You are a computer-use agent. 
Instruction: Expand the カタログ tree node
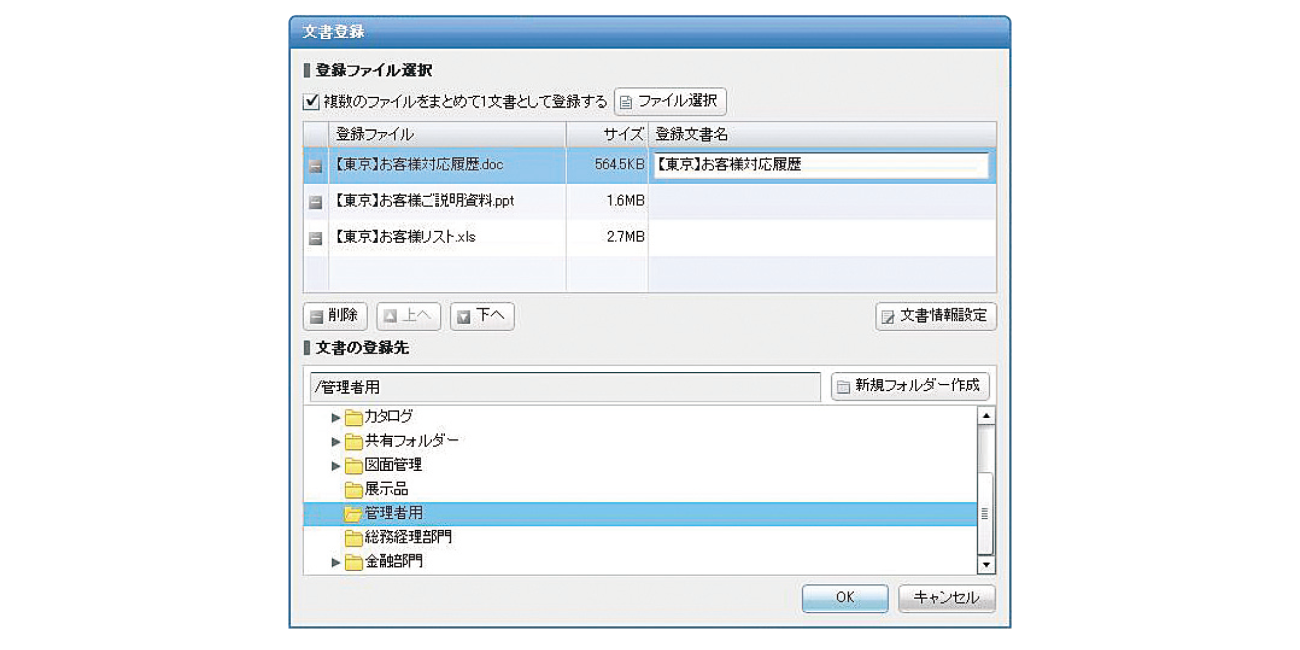[x=334, y=417]
